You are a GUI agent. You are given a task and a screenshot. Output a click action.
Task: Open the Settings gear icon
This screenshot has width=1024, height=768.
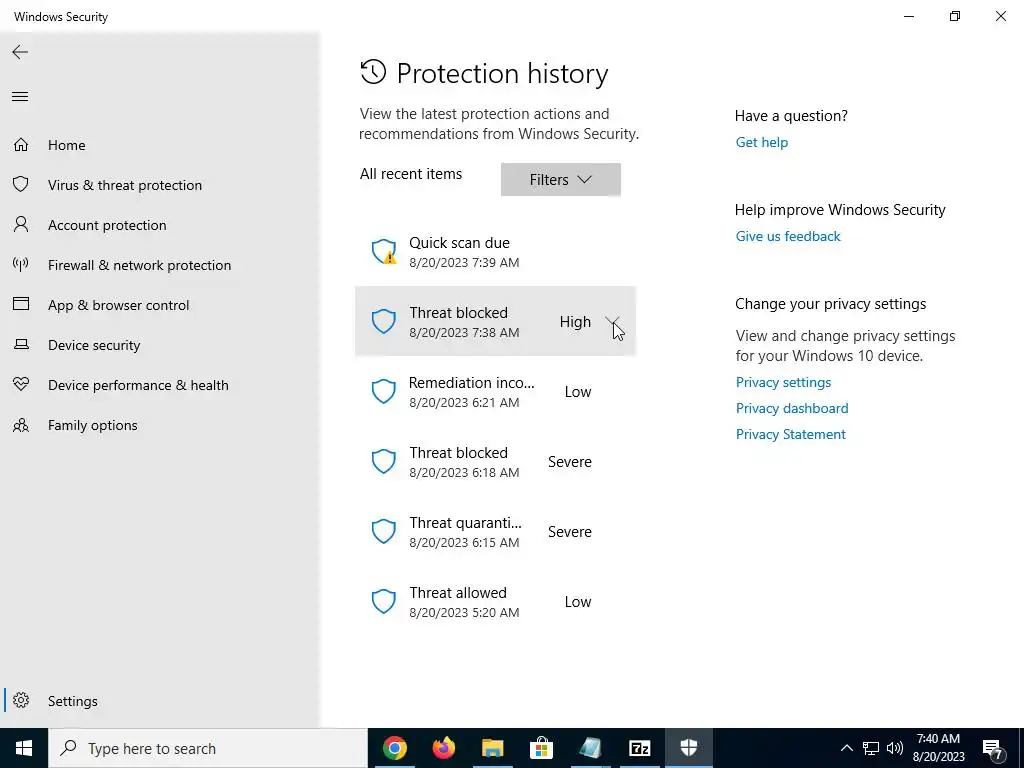point(21,701)
